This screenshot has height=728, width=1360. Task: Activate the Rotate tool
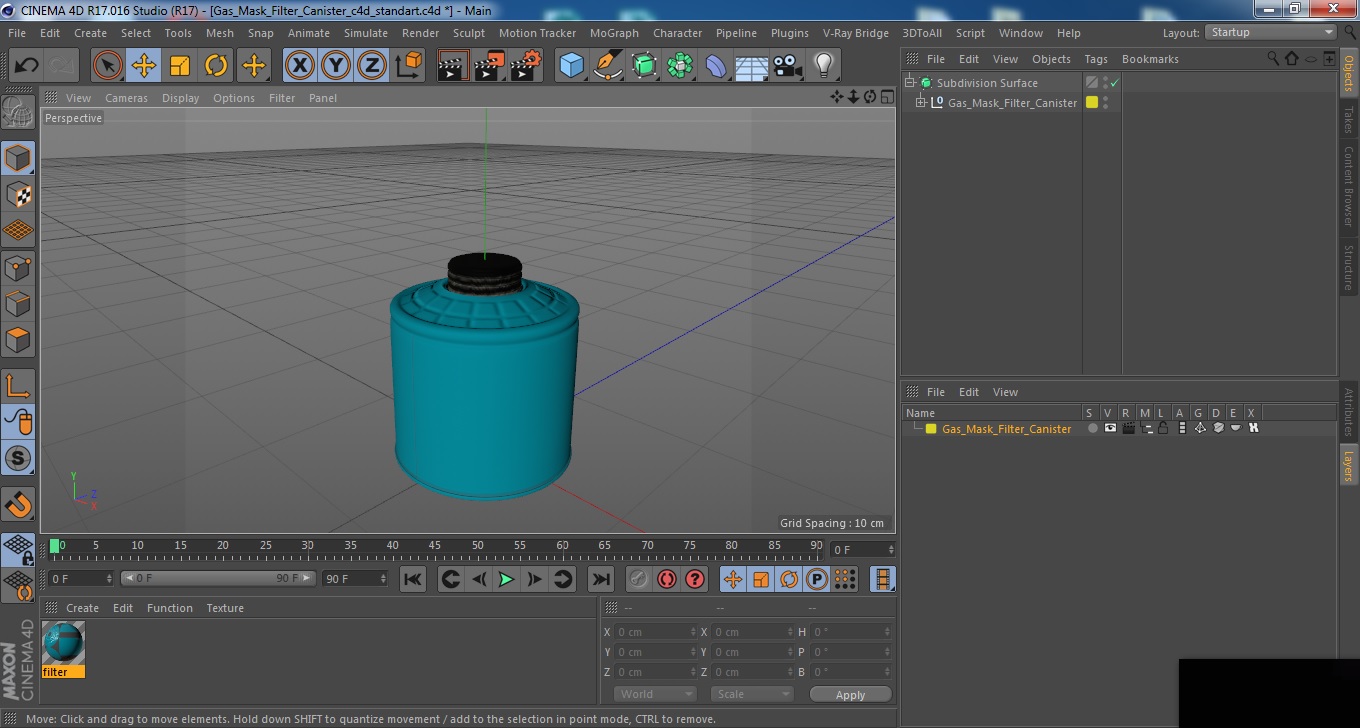(216, 66)
